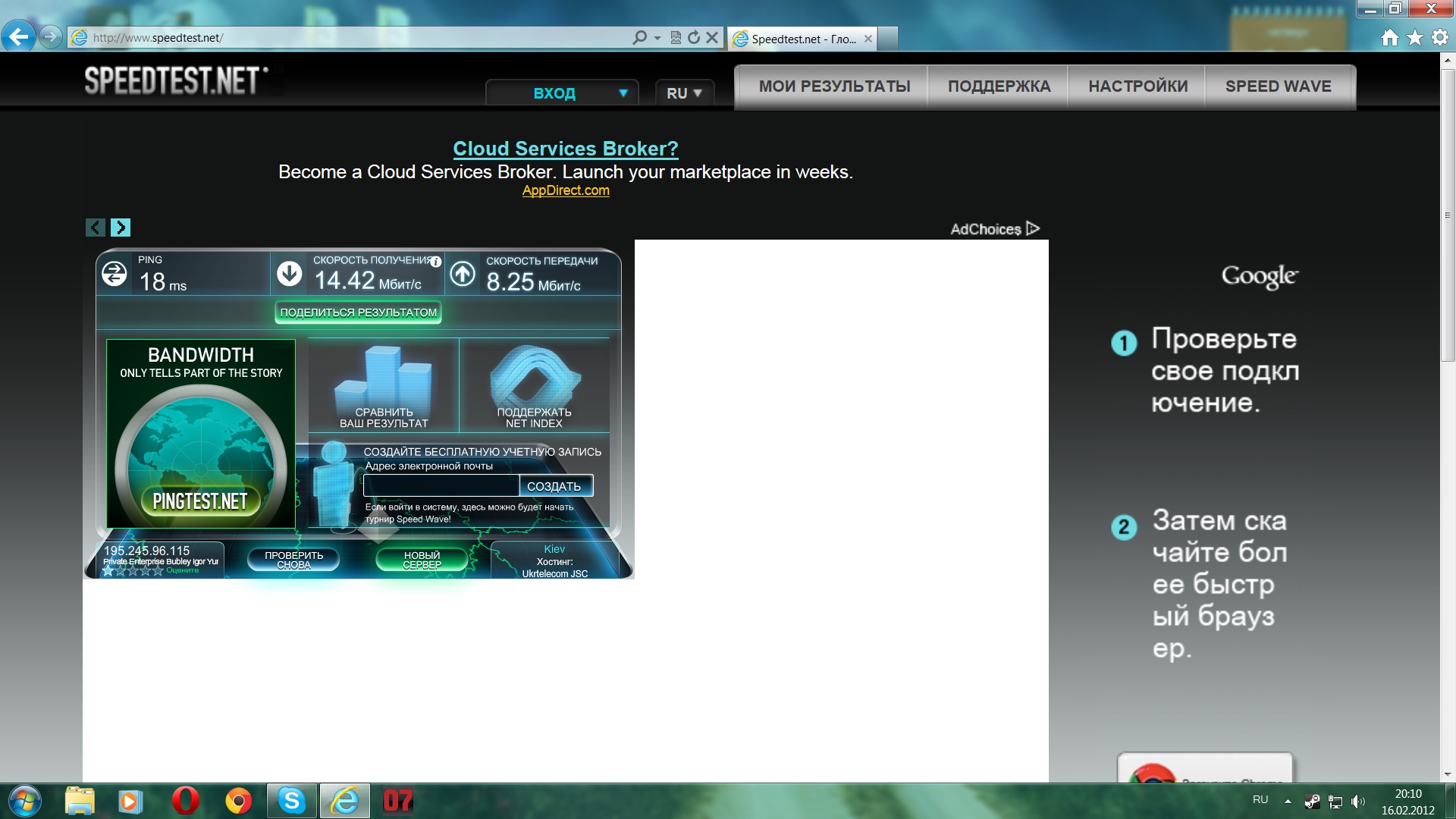Click the next ad arrow
Image resolution: width=1456 pixels, height=819 pixels.
(x=121, y=227)
